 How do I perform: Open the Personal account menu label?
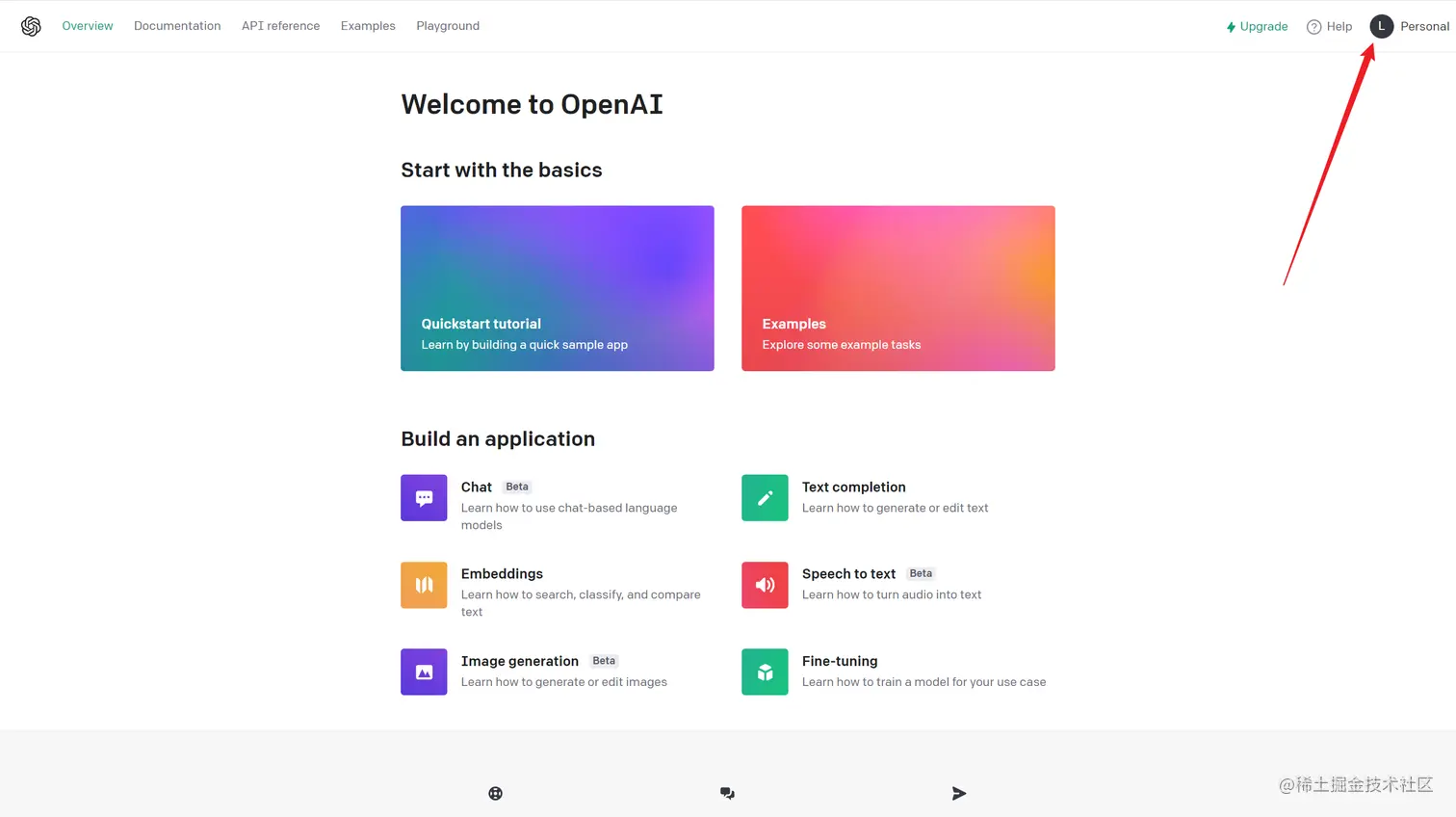click(1424, 27)
